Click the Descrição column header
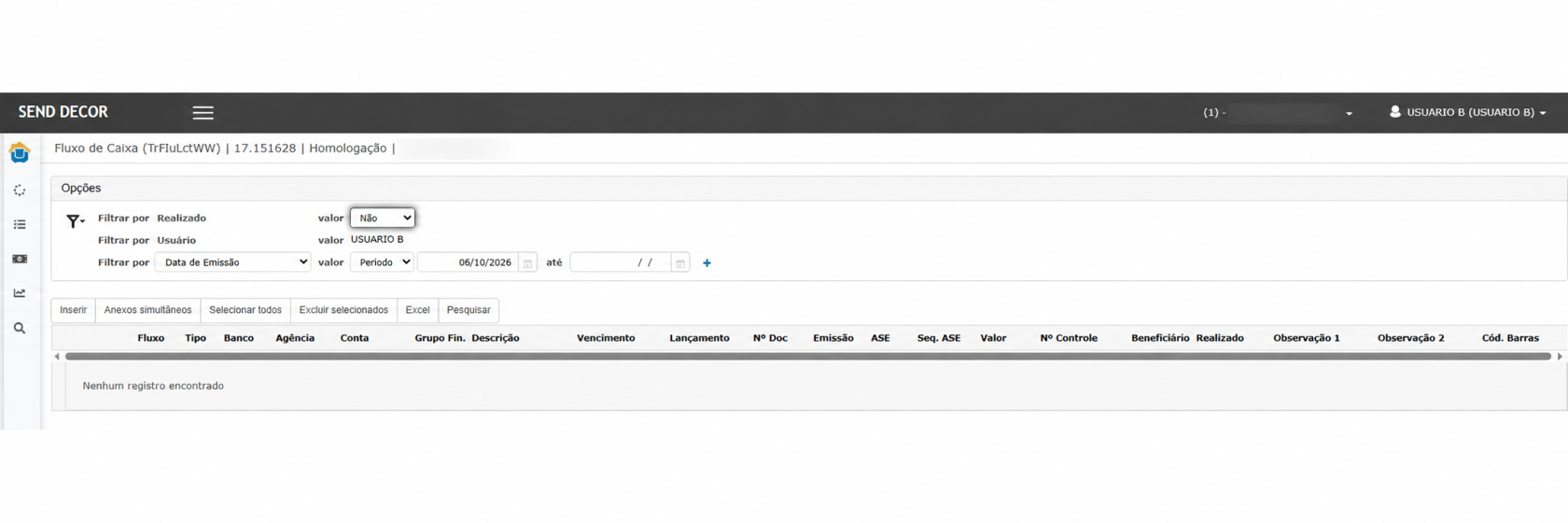Screen dimensions: 1568x523 coord(496,338)
